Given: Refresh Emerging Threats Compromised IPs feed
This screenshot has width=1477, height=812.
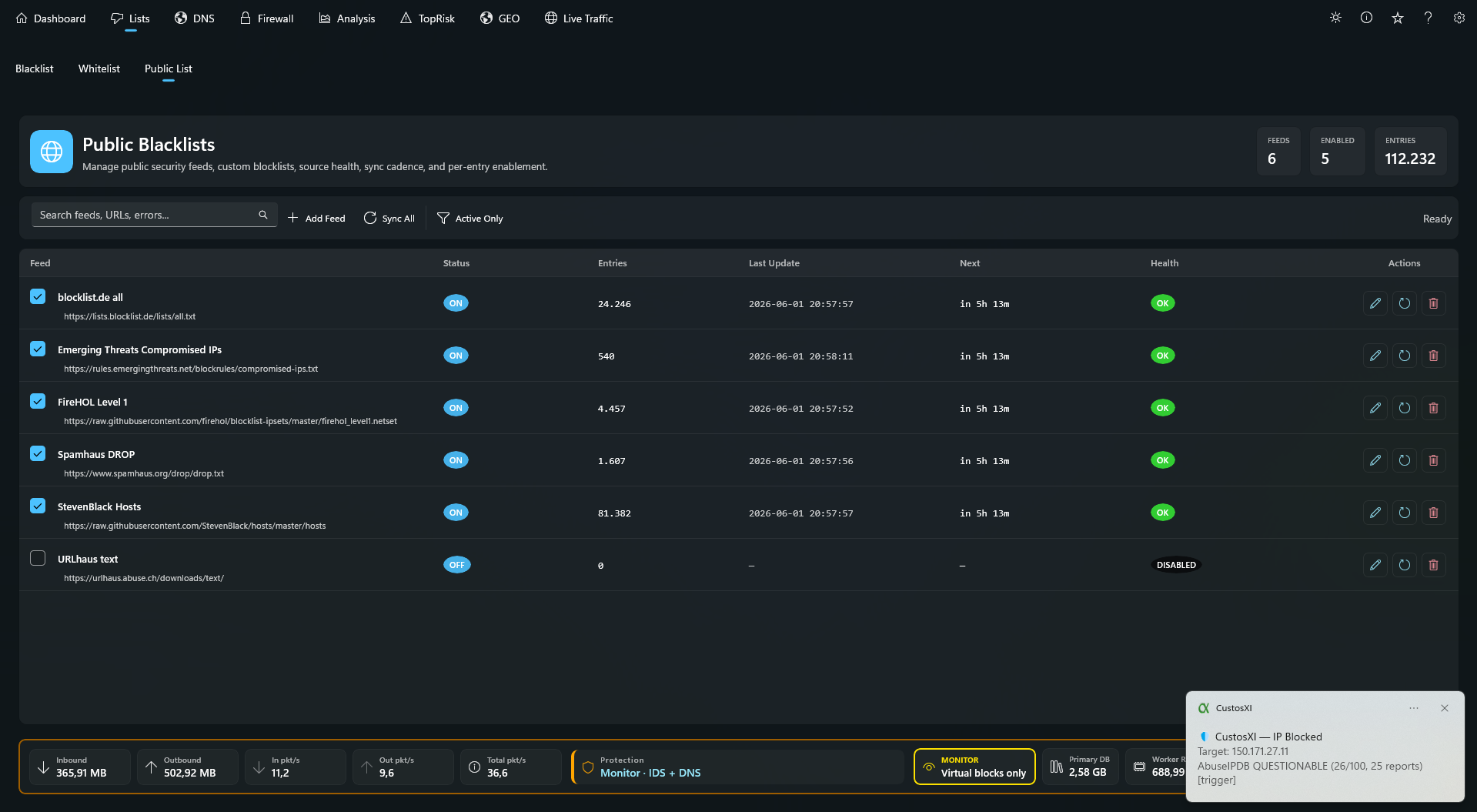Looking at the screenshot, I should pos(1404,356).
